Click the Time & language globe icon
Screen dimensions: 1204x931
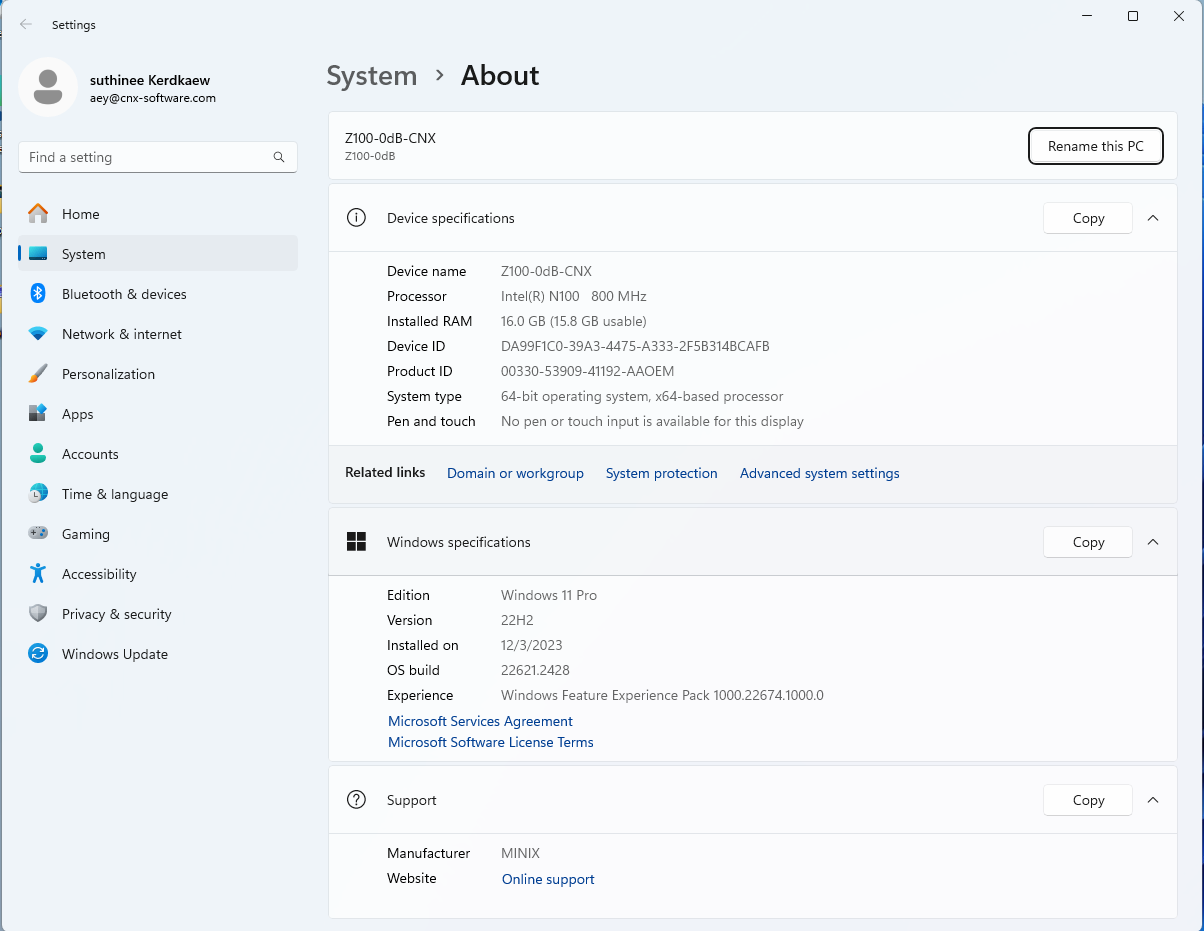coord(38,494)
